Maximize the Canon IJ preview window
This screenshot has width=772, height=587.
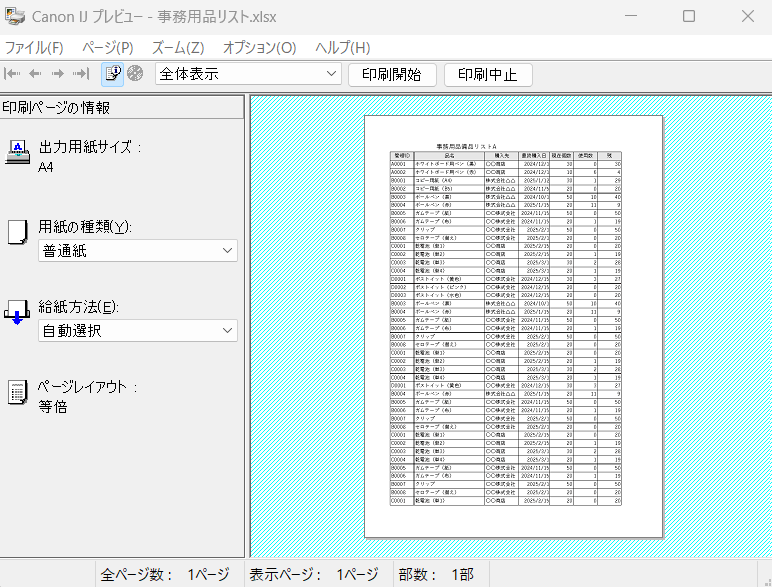[689, 16]
